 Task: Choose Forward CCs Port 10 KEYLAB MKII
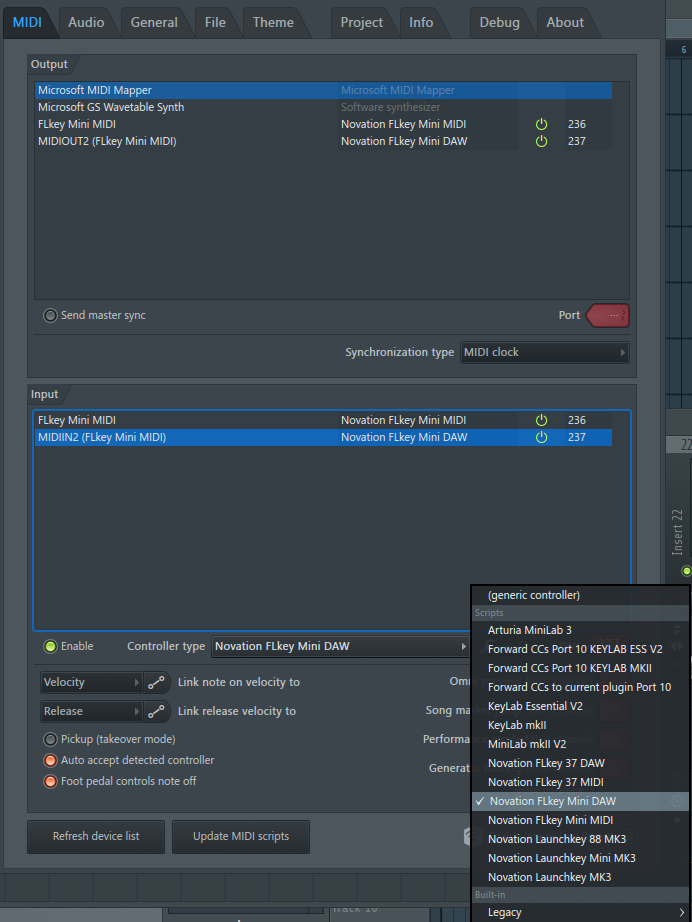[x=580, y=668]
